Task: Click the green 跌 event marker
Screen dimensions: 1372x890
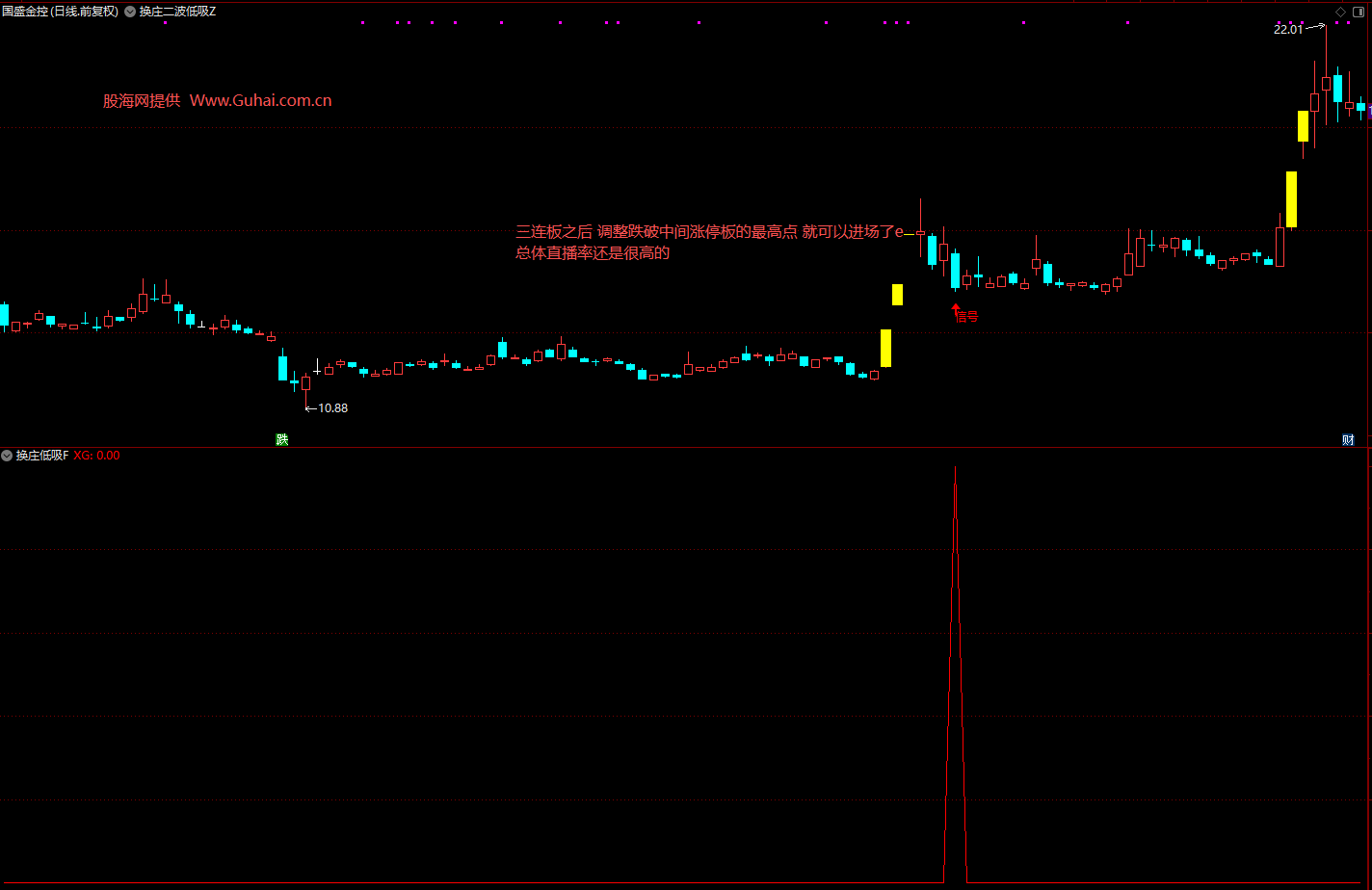Action: coord(281,439)
